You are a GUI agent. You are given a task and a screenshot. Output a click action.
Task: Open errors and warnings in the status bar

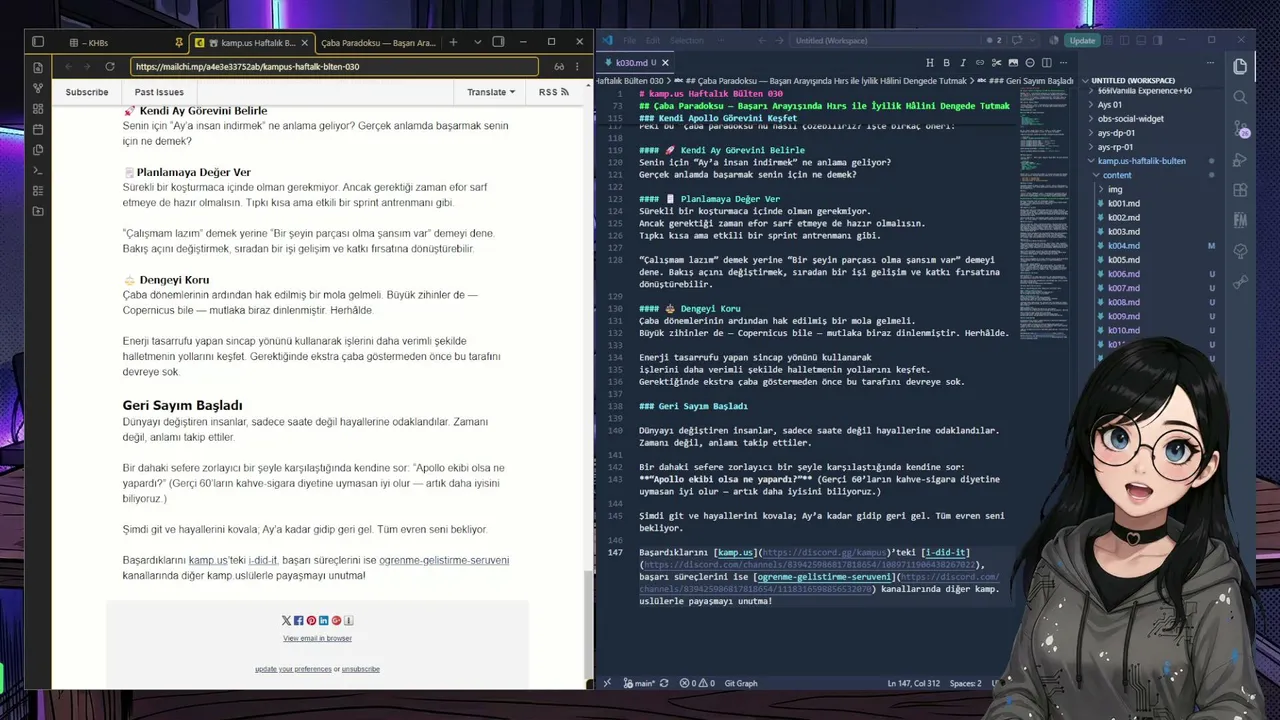pyautogui.click(x=696, y=683)
